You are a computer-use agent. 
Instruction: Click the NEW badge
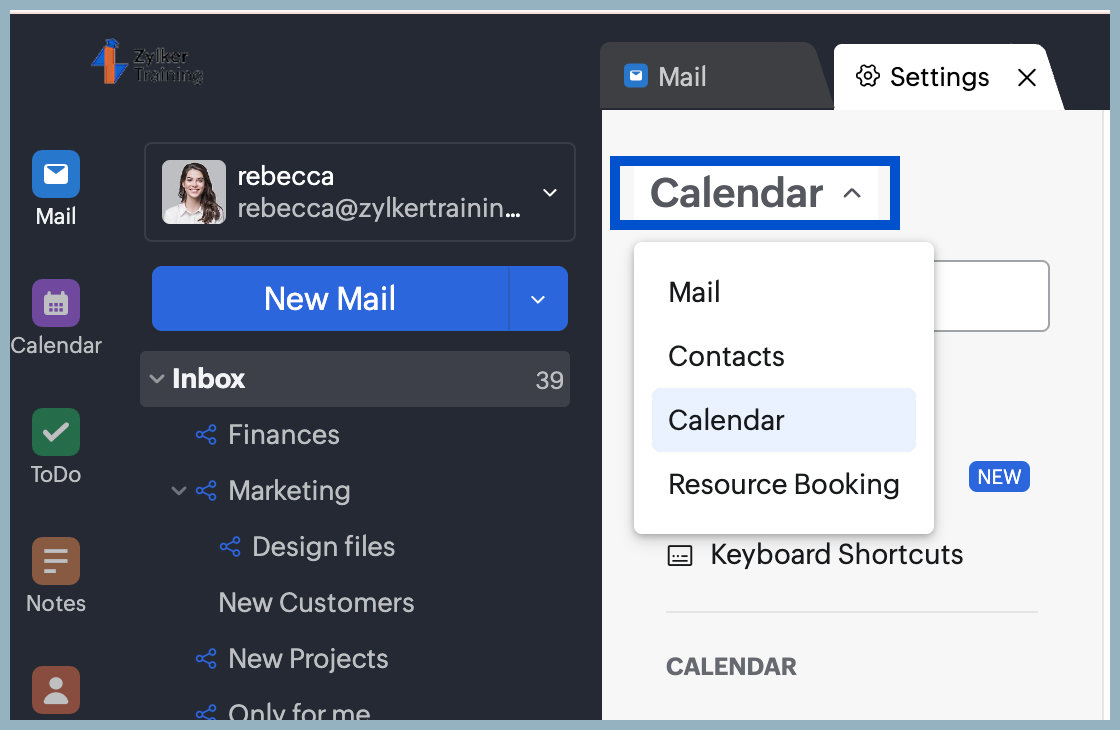(x=999, y=476)
